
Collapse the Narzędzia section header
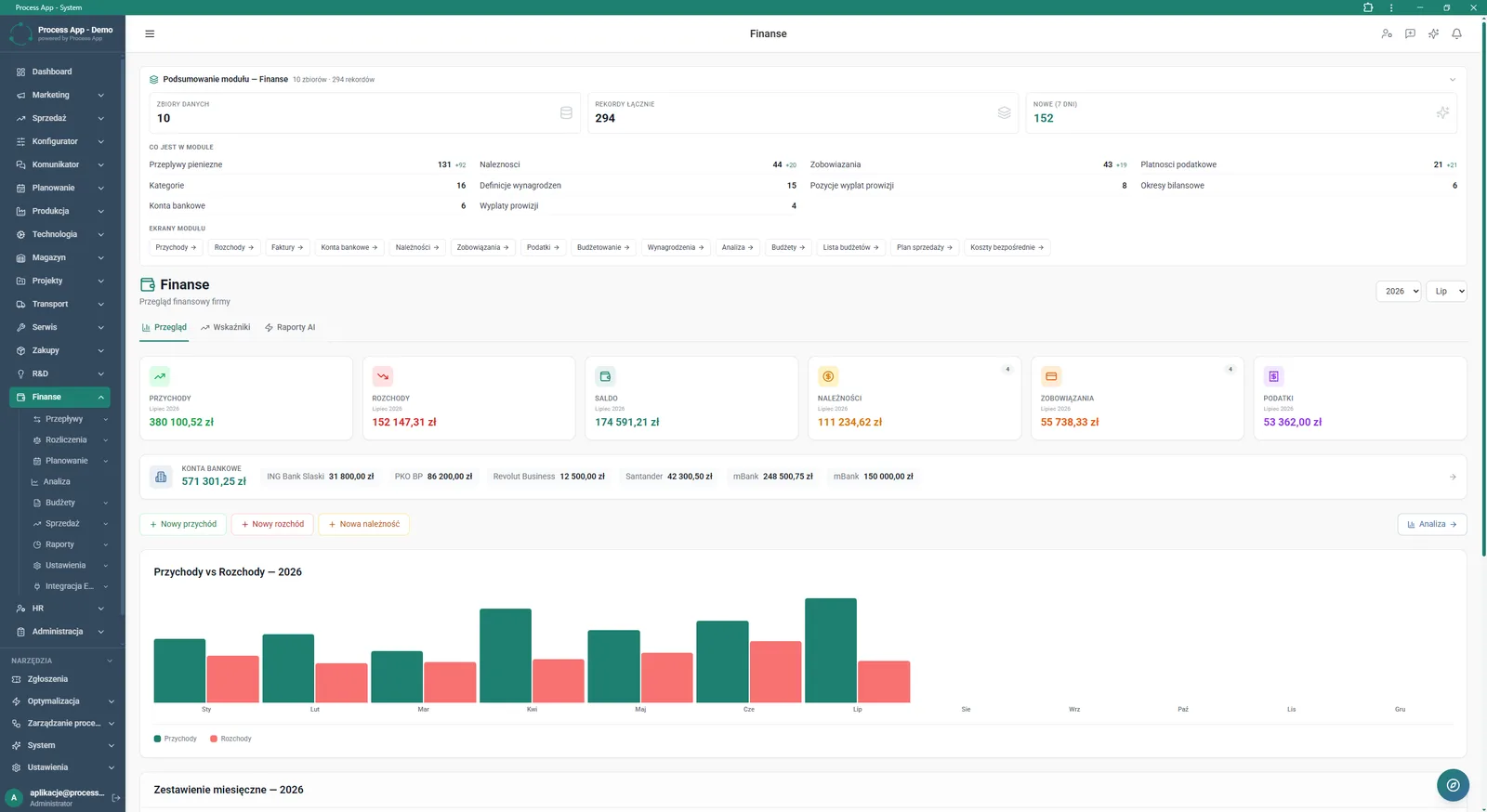tap(62, 661)
